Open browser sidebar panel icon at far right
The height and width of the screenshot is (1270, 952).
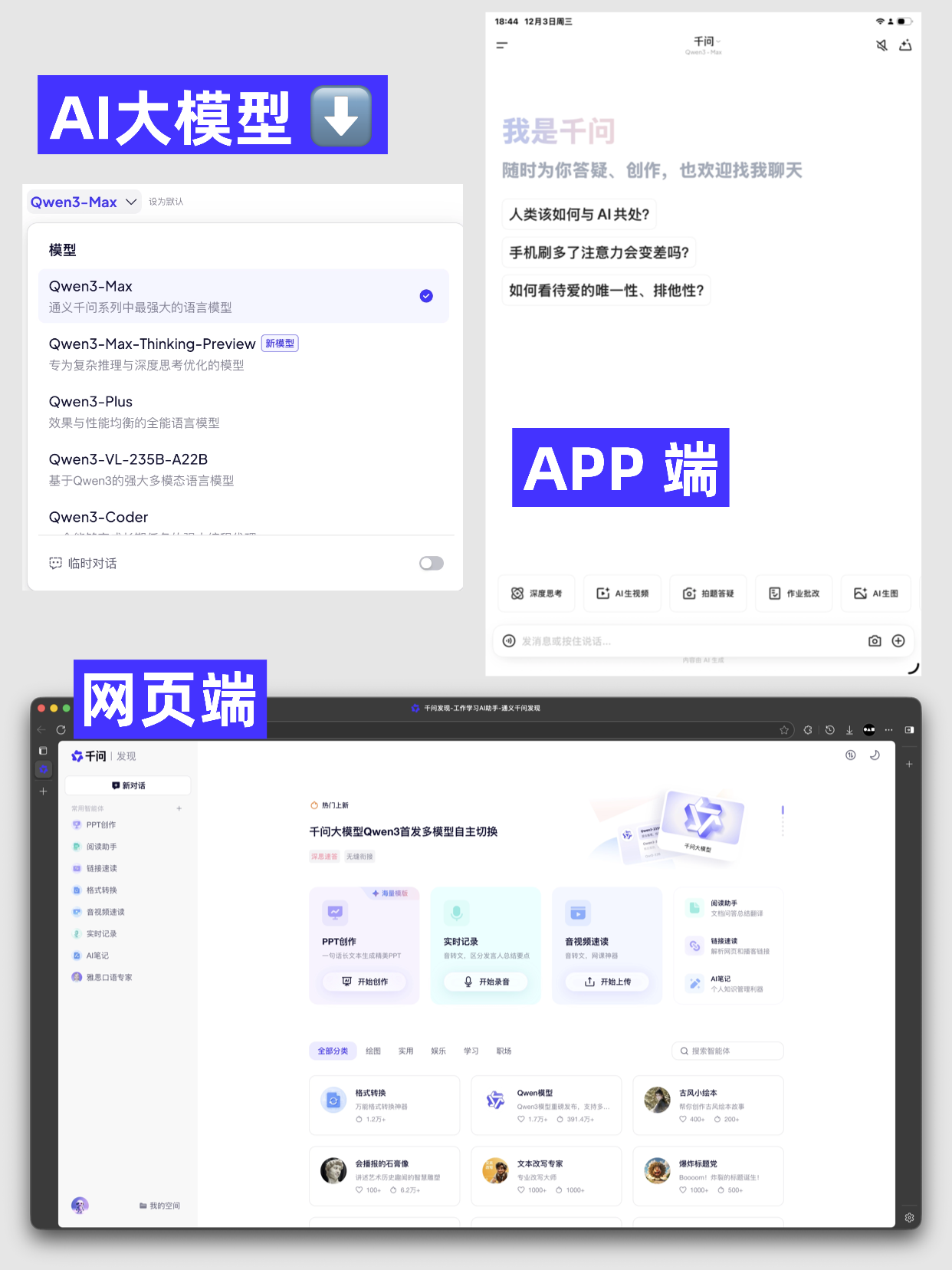(x=909, y=729)
